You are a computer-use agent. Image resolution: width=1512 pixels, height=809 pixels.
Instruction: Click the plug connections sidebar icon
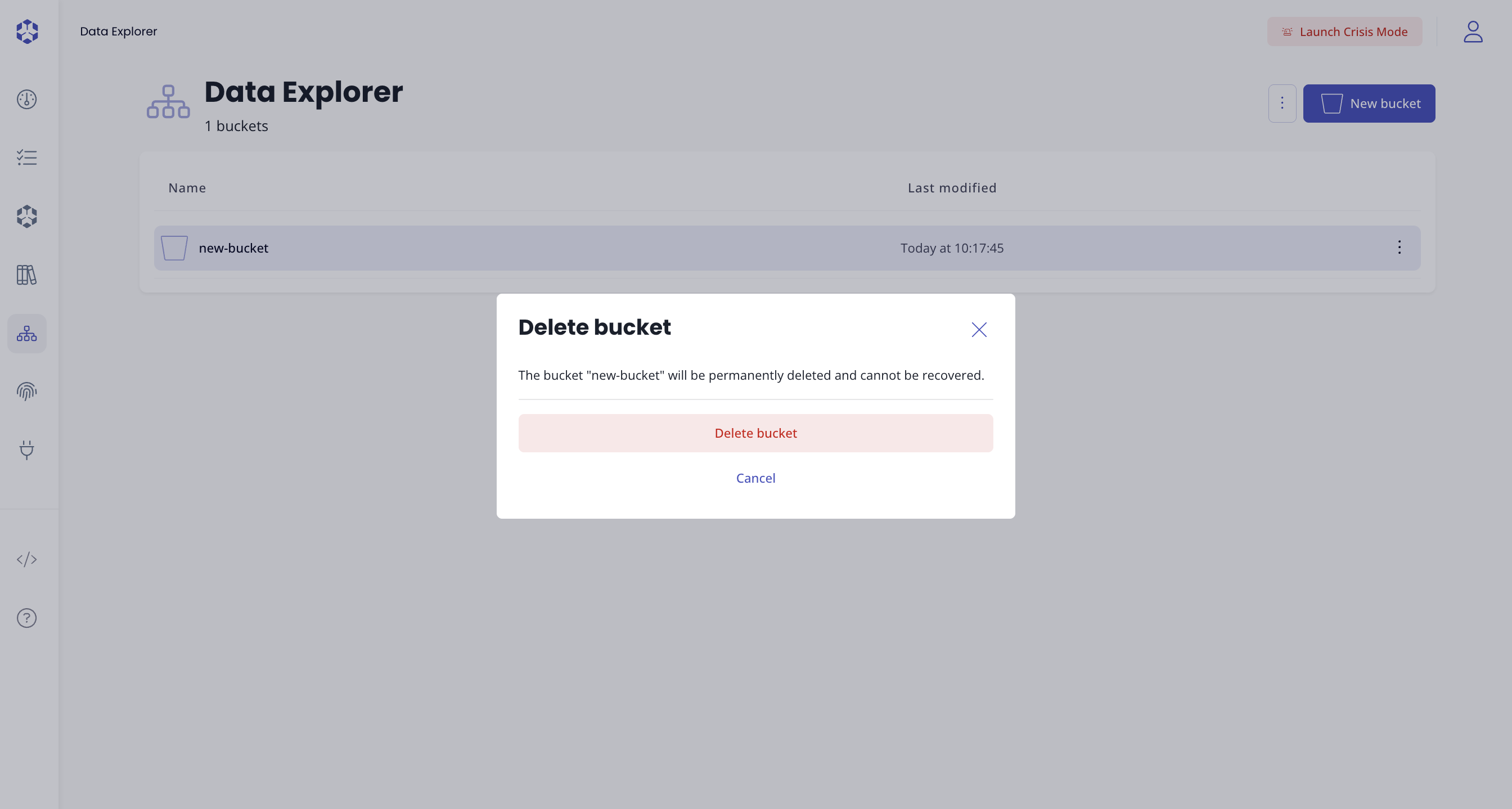pos(27,450)
